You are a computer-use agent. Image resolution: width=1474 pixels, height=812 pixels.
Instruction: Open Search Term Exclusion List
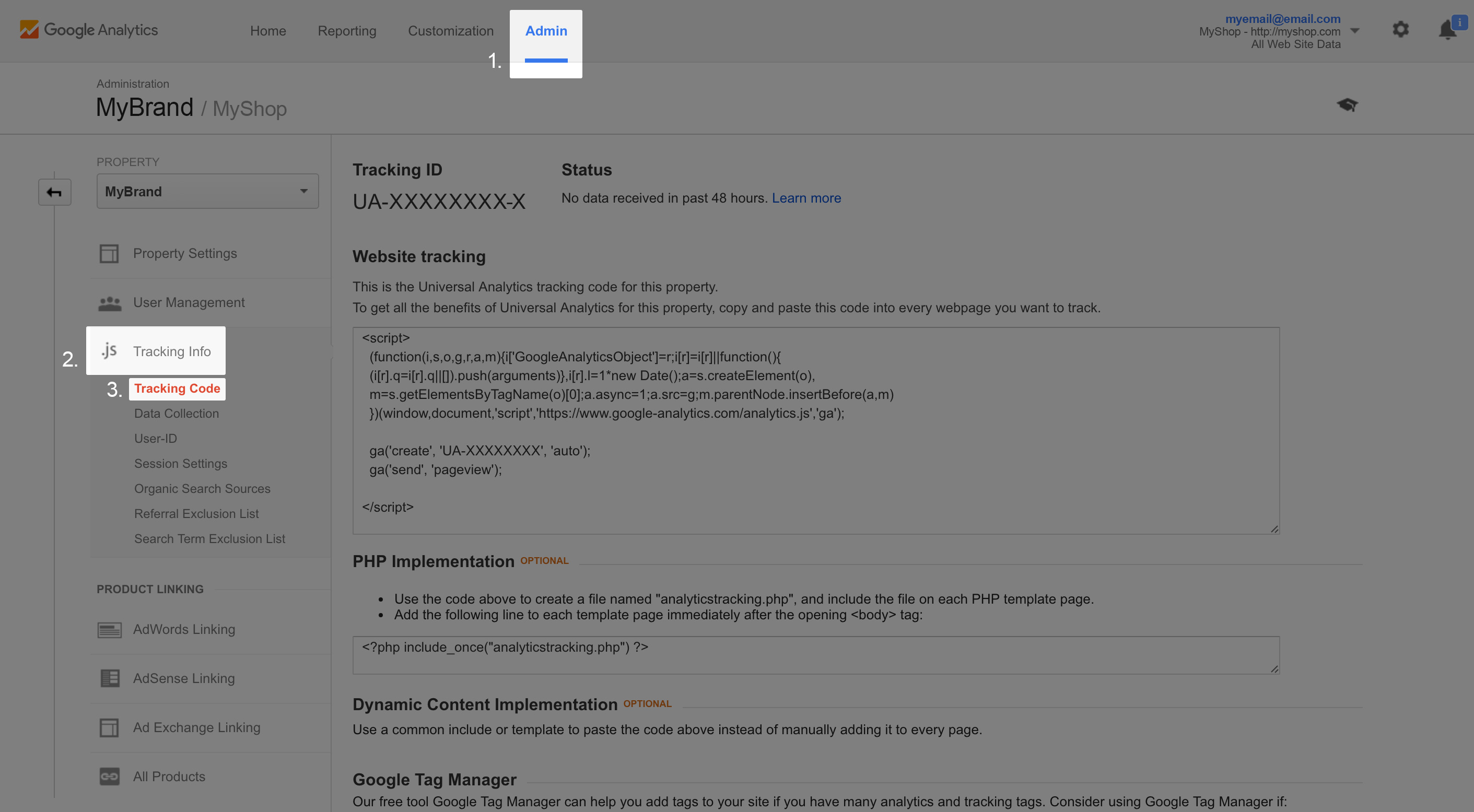point(209,539)
